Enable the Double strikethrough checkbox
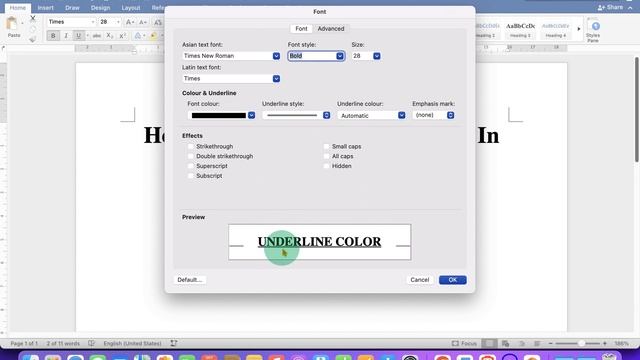The width and height of the screenshot is (640, 360). pos(191,156)
